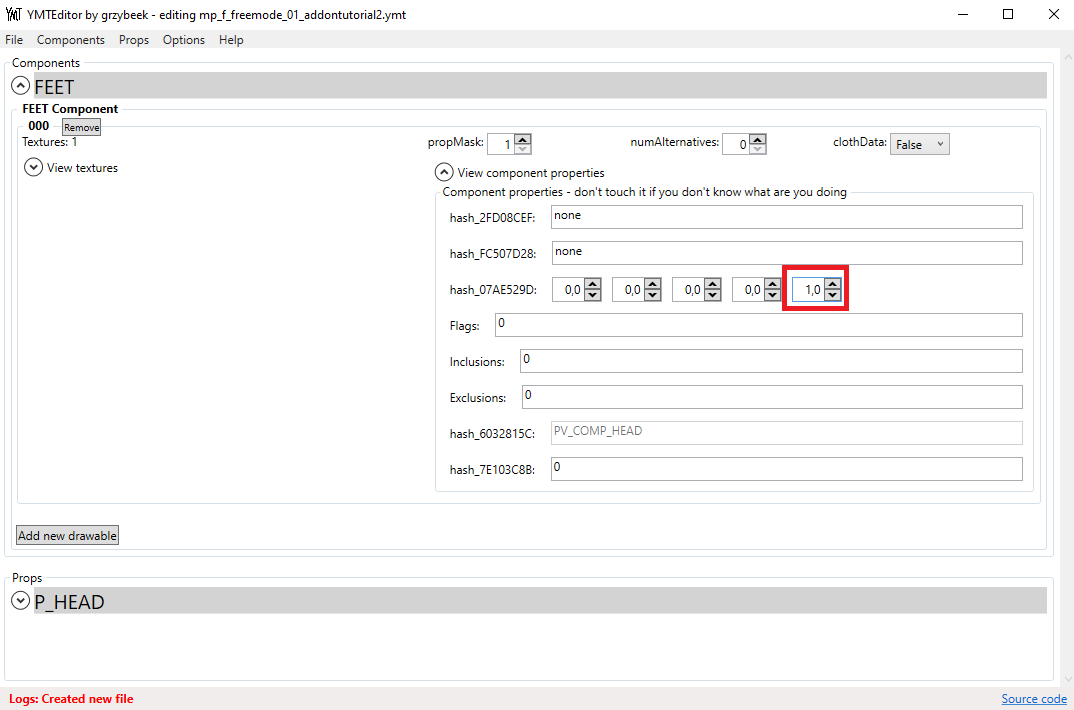Viewport: 1074px width, 710px height.
Task: Decrease first hash_07AE529D value
Action: [x=592, y=295]
